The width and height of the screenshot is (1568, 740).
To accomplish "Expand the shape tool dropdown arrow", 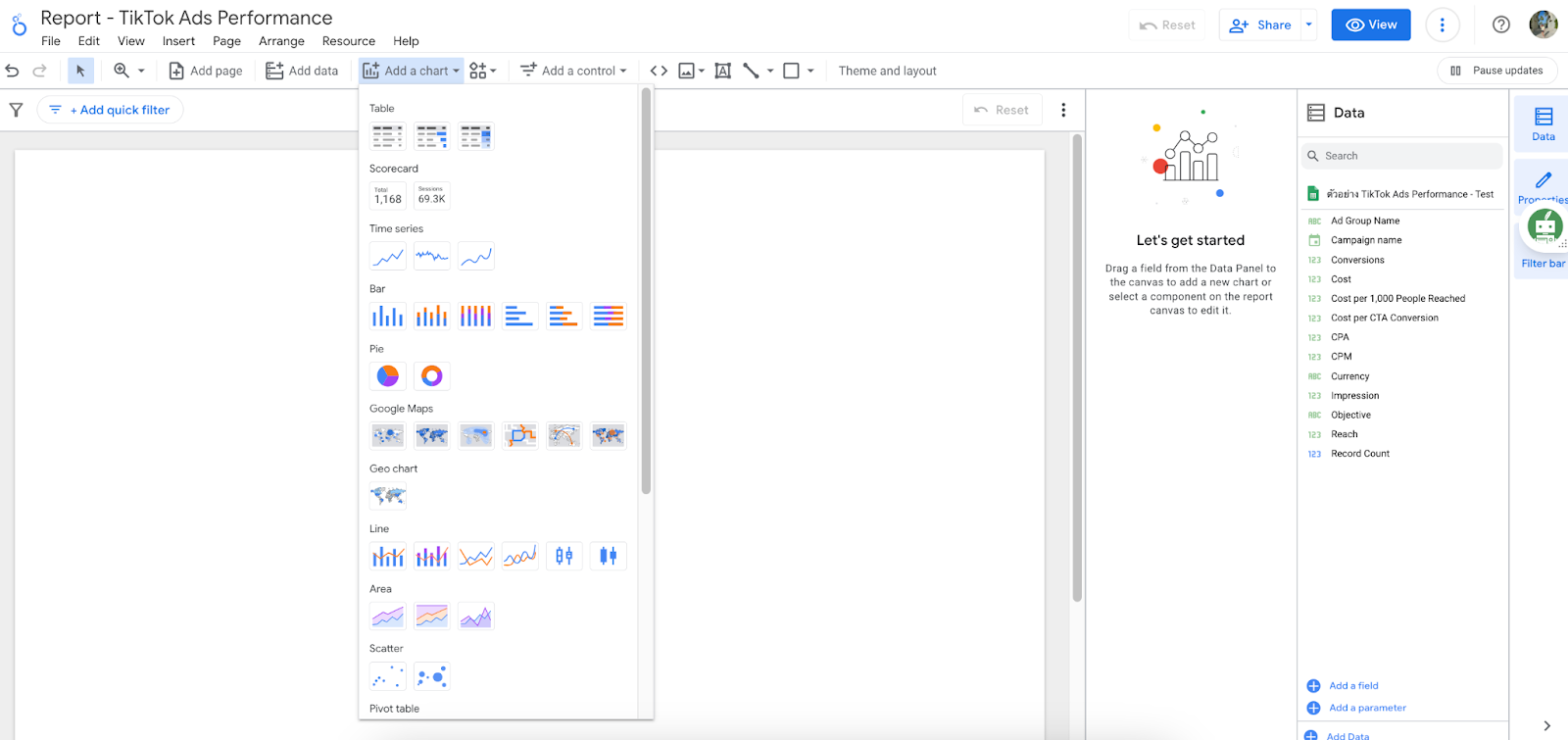I will pyautogui.click(x=810, y=71).
